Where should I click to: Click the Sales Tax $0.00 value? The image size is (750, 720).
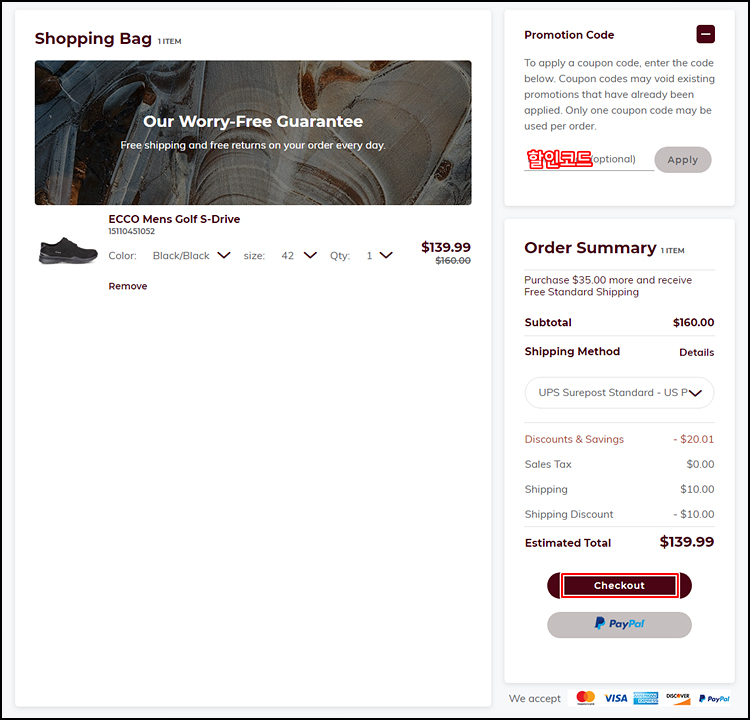coord(700,464)
